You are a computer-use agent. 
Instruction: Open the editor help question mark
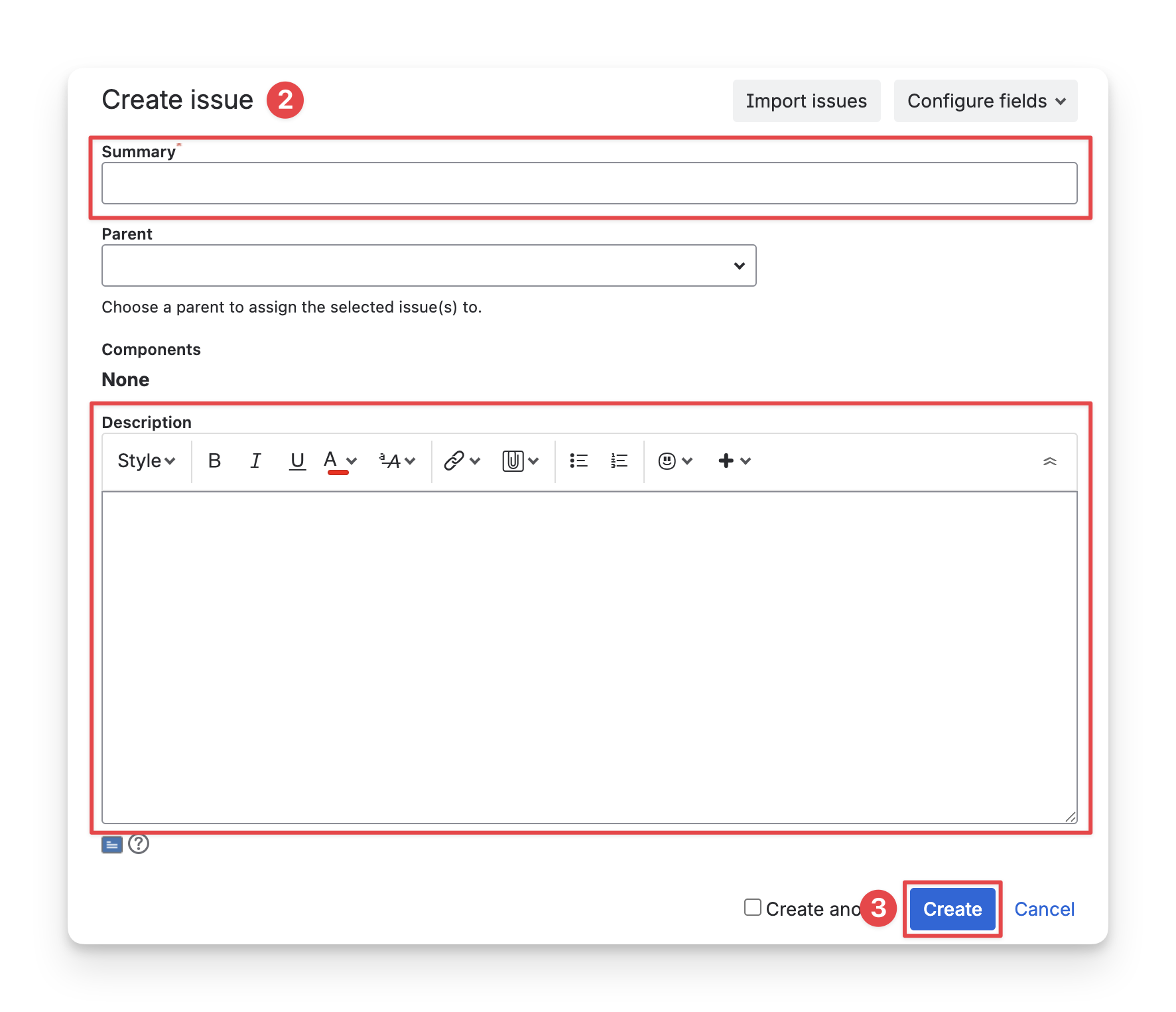pyautogui.click(x=139, y=844)
